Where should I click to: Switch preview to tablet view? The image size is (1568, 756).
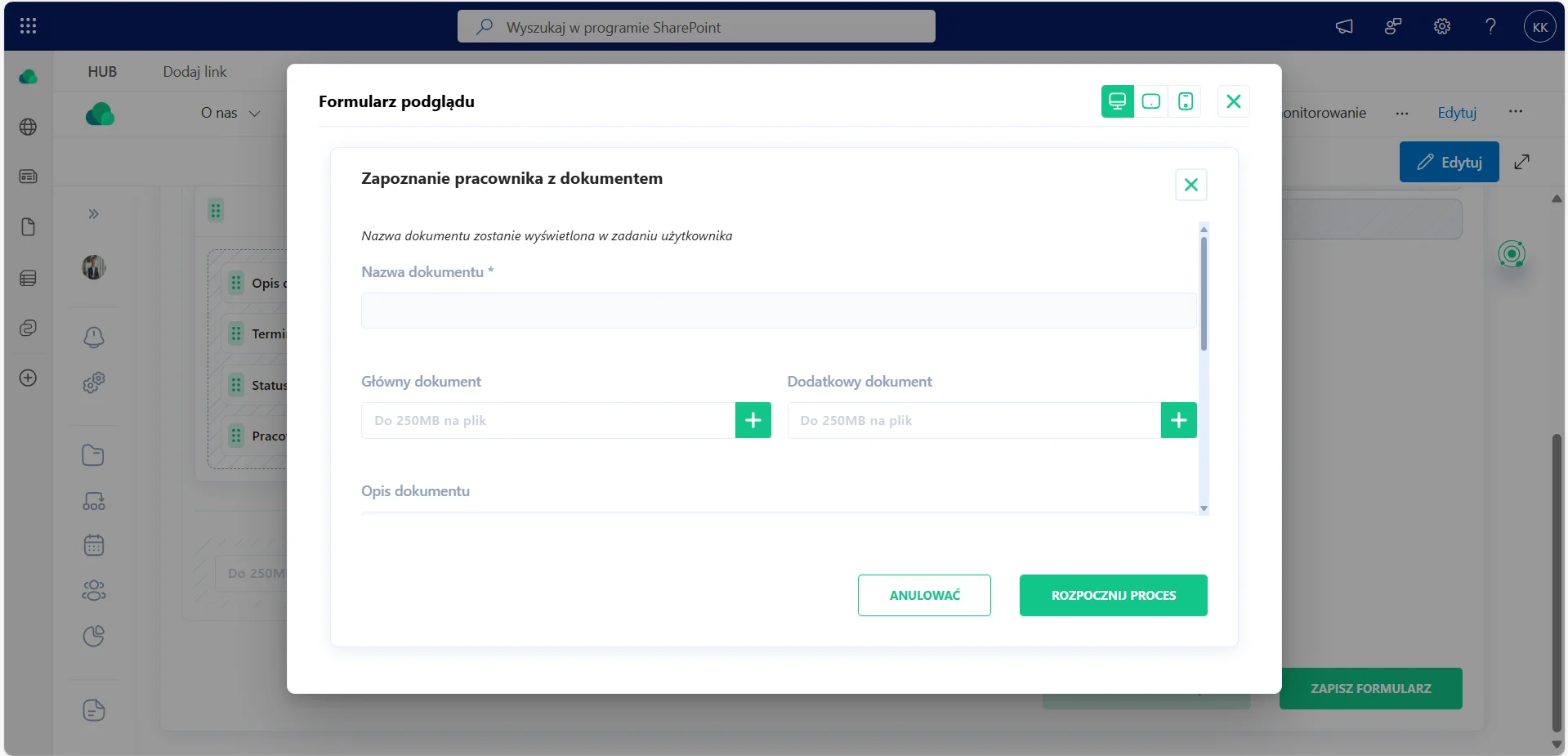click(x=1150, y=101)
